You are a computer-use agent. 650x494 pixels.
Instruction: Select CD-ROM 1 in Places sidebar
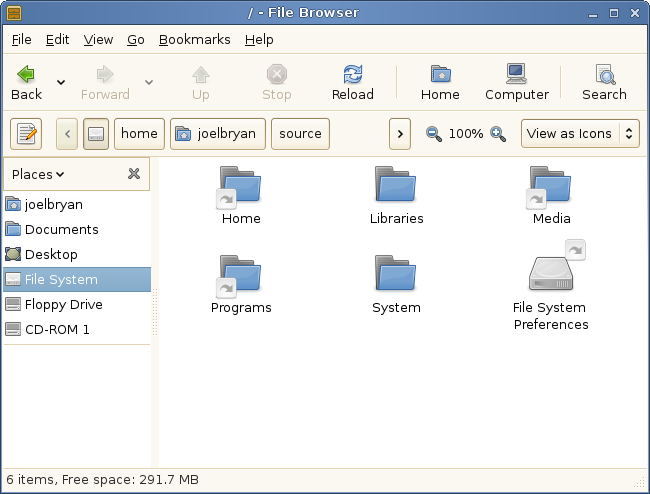point(77,329)
